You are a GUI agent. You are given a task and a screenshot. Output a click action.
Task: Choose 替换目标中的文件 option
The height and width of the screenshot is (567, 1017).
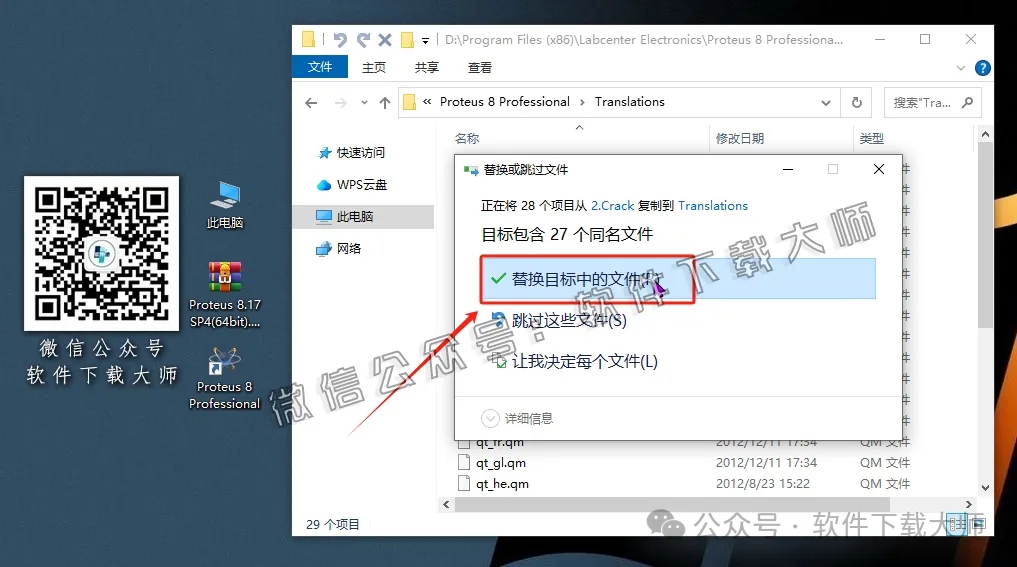pos(679,279)
